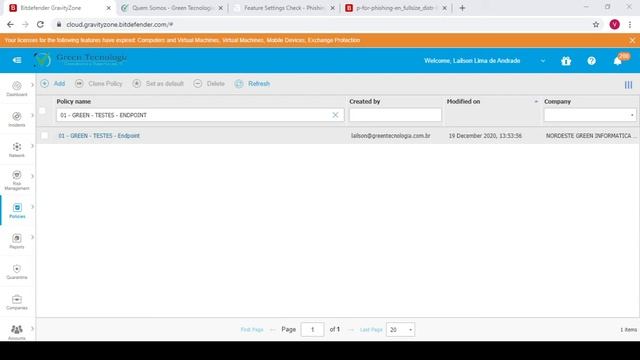This screenshot has height=360, width=640.
Task: Click the page number input box
Action: click(x=313, y=329)
